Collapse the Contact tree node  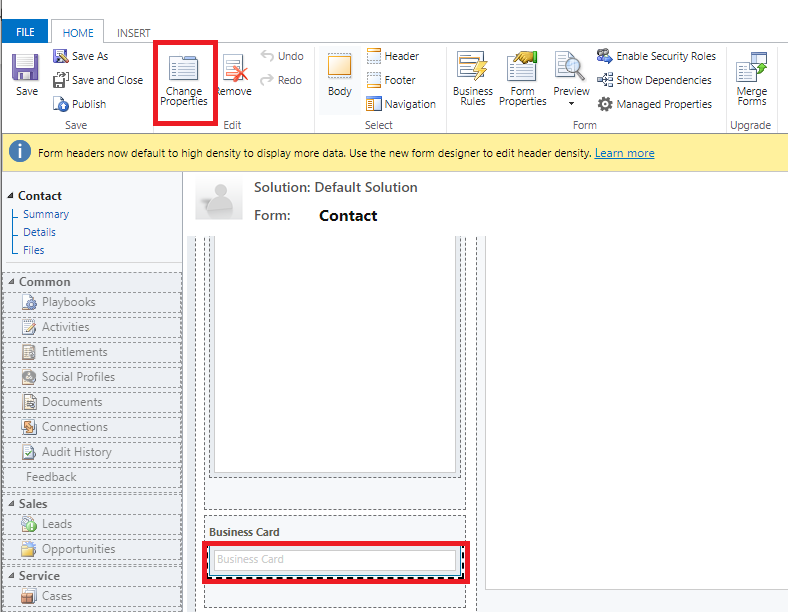click(x=11, y=195)
